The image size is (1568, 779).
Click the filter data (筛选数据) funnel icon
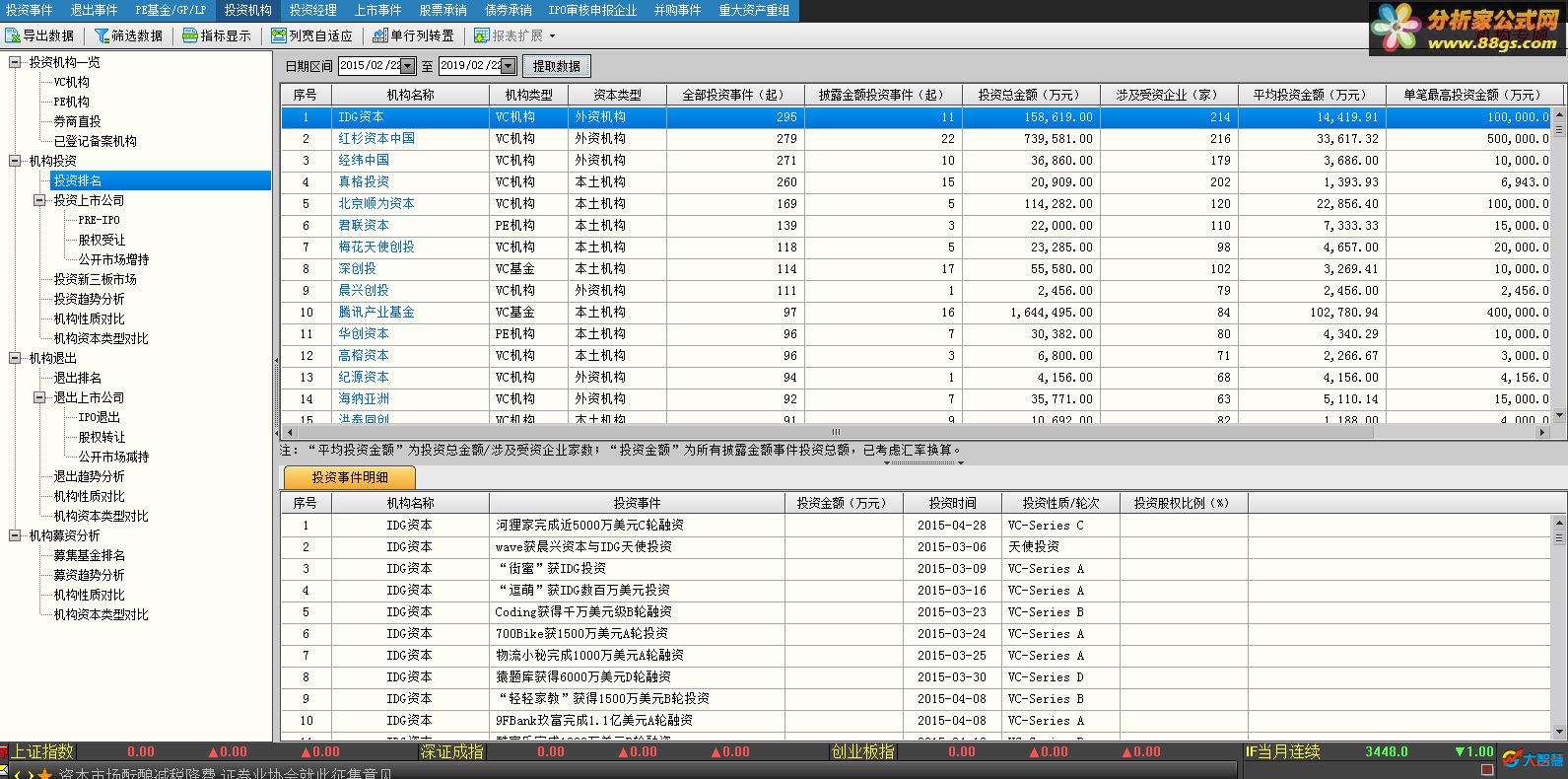click(x=102, y=35)
